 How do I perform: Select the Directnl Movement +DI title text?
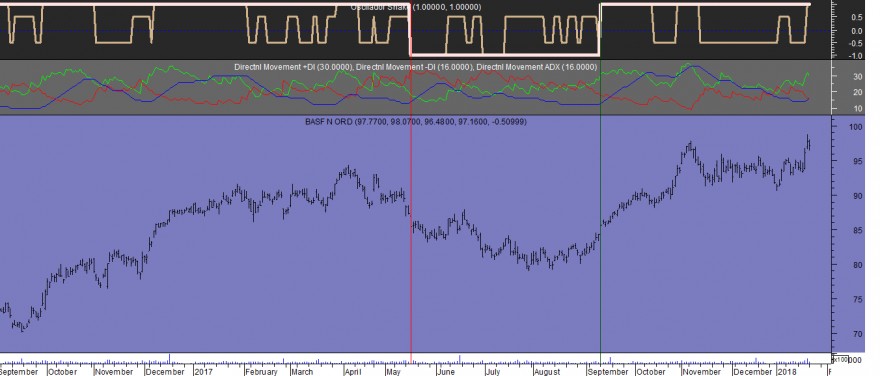pos(294,67)
